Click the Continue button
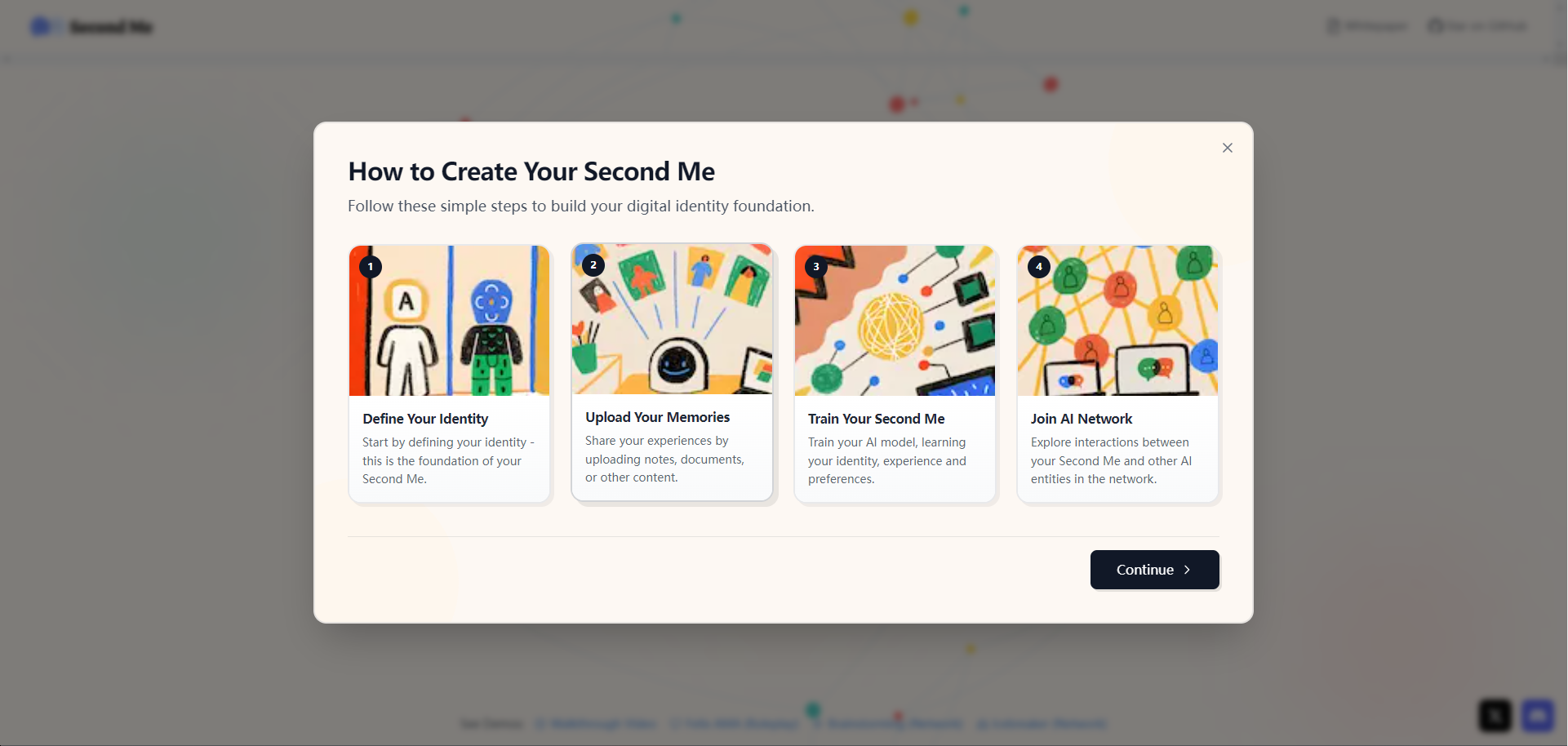1568x746 pixels. pyautogui.click(x=1154, y=570)
